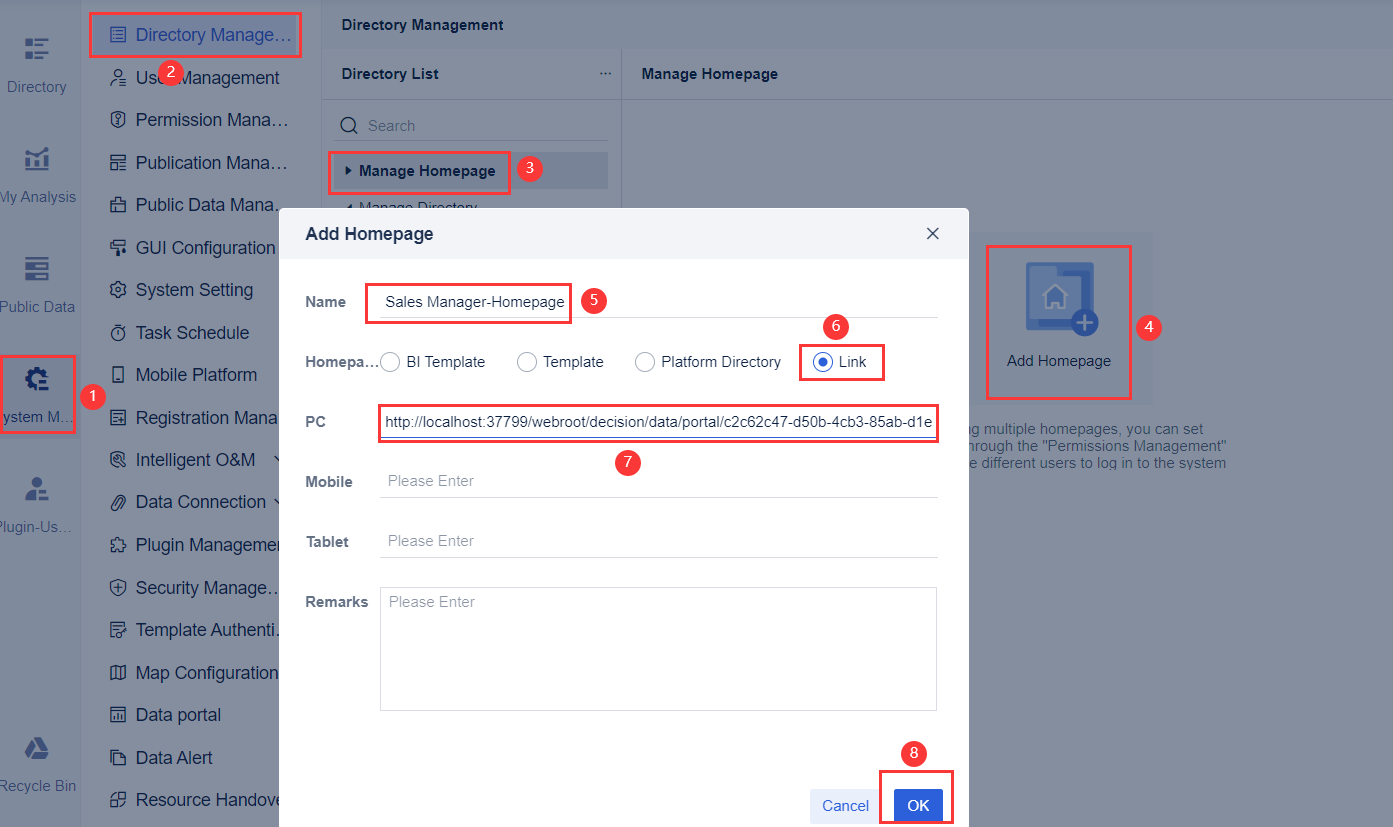Click the three-dot menu beside Directory List
Screen dimensions: 1393x827
[x=605, y=74]
